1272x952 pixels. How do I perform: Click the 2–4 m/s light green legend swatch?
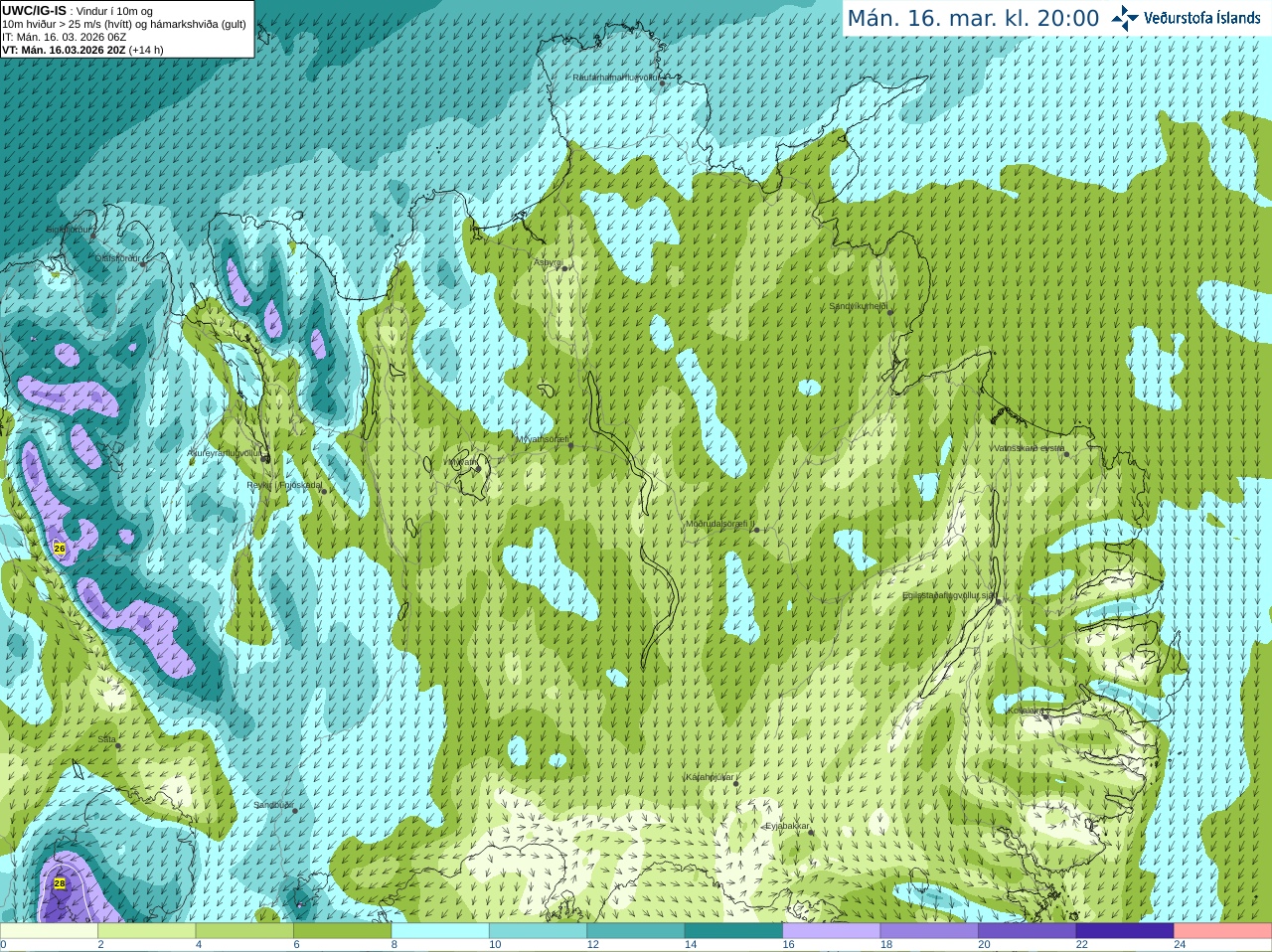[x=146, y=931]
